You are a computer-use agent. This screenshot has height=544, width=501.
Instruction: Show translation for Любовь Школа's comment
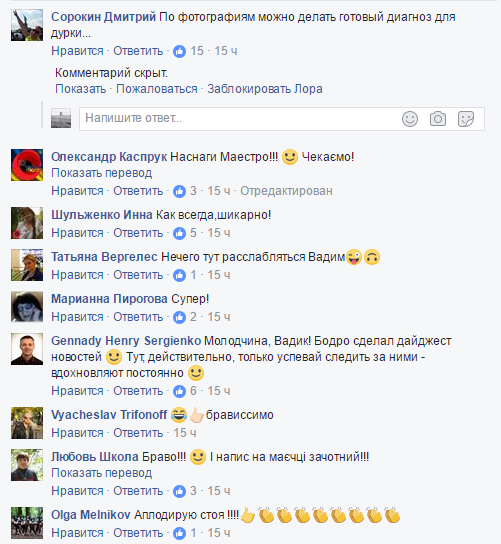pyautogui.click(x=102, y=473)
